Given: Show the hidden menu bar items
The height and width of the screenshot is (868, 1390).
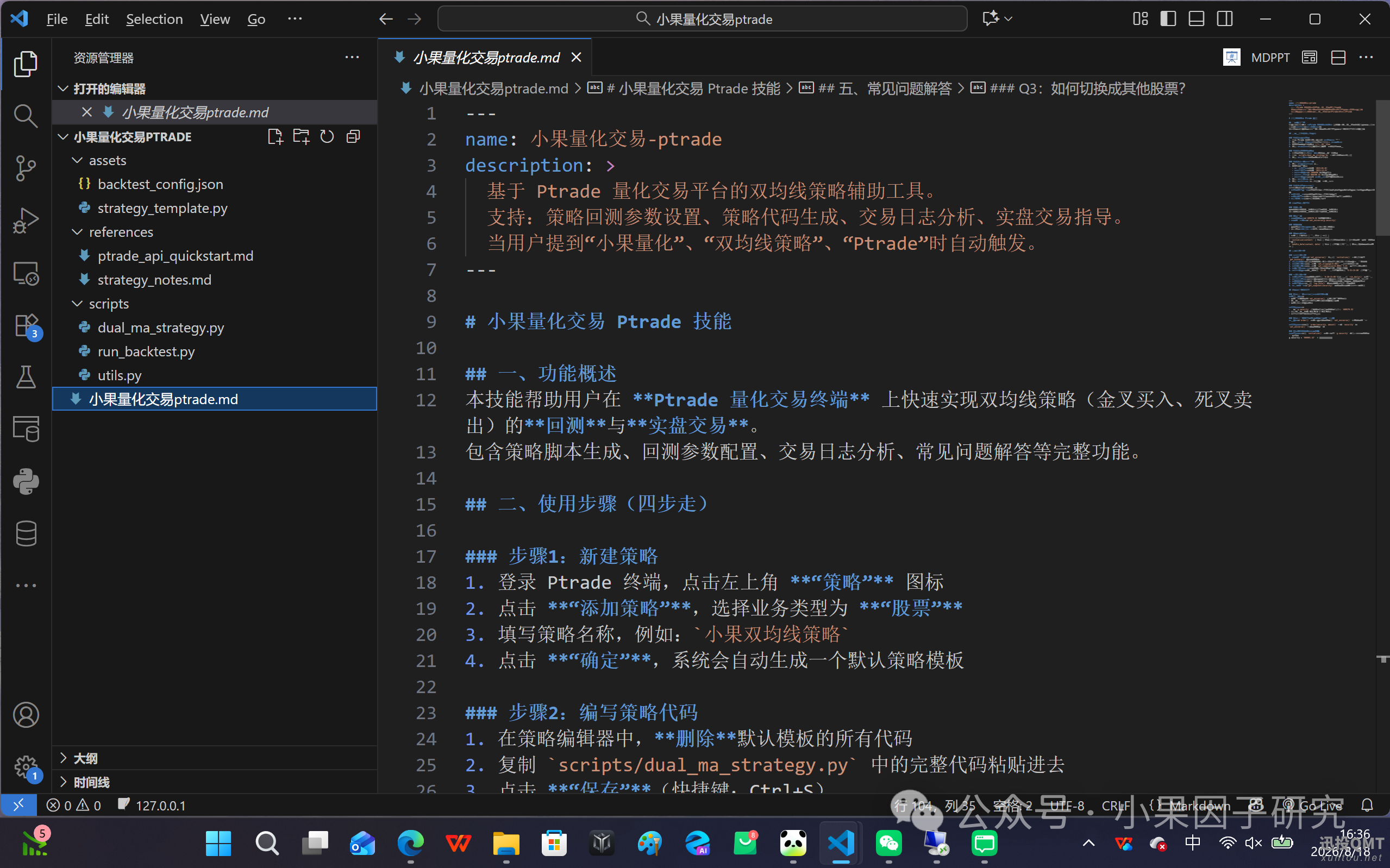Looking at the screenshot, I should click(295, 19).
